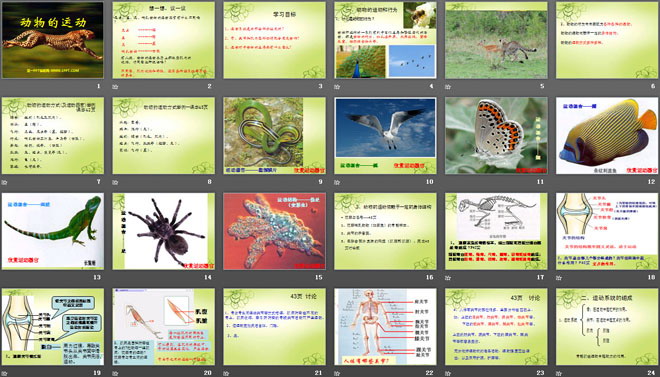Select the green snake slide thumbnail
660x377 pixels.
coord(274,135)
